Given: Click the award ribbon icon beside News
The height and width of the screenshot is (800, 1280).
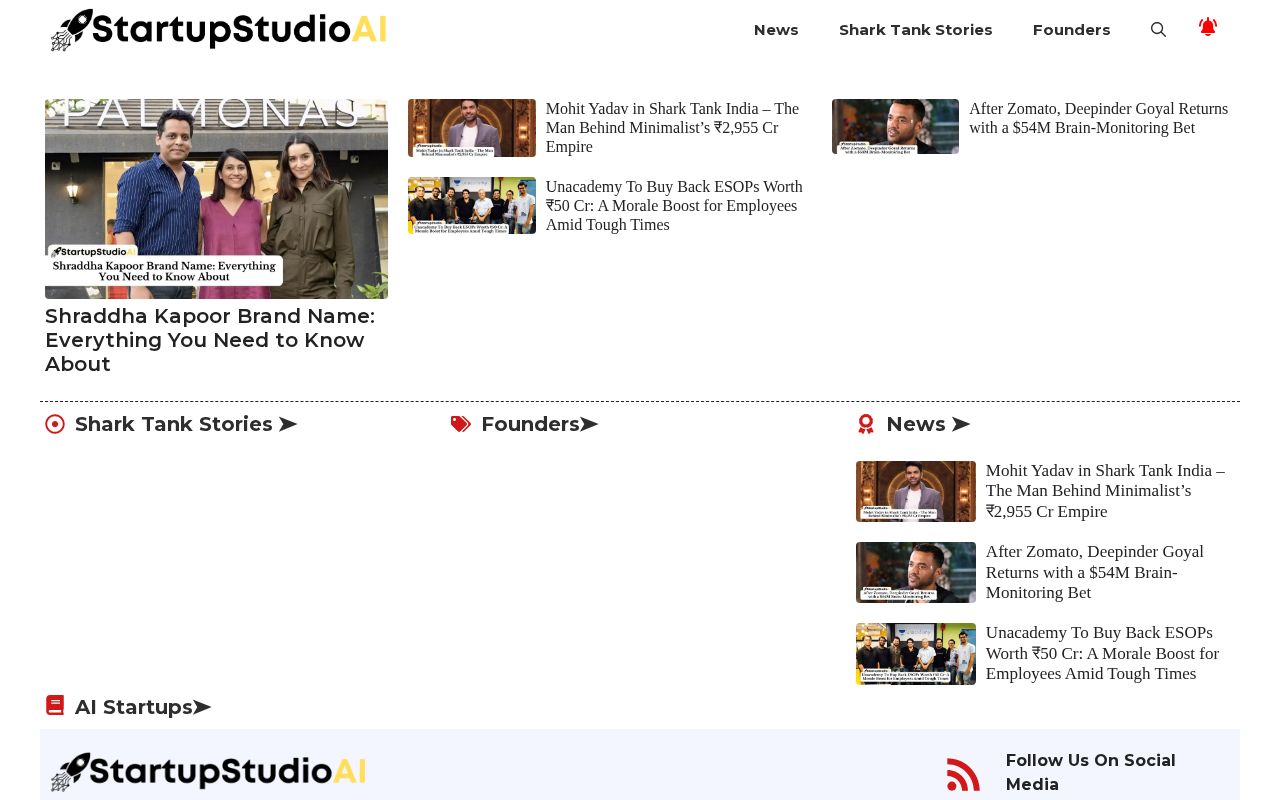Looking at the screenshot, I should [866, 424].
